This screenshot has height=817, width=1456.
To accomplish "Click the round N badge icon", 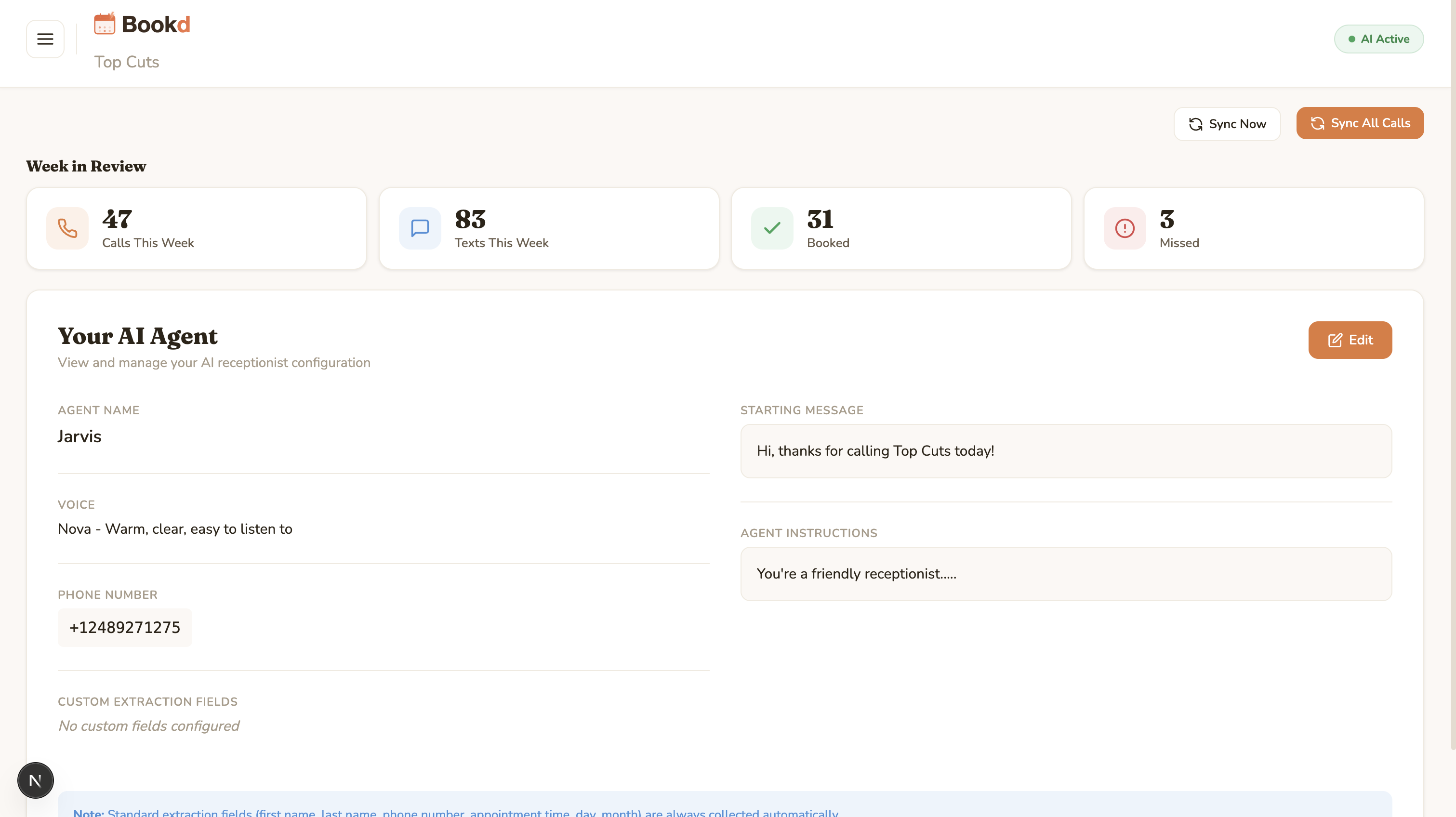I will tap(36, 780).
